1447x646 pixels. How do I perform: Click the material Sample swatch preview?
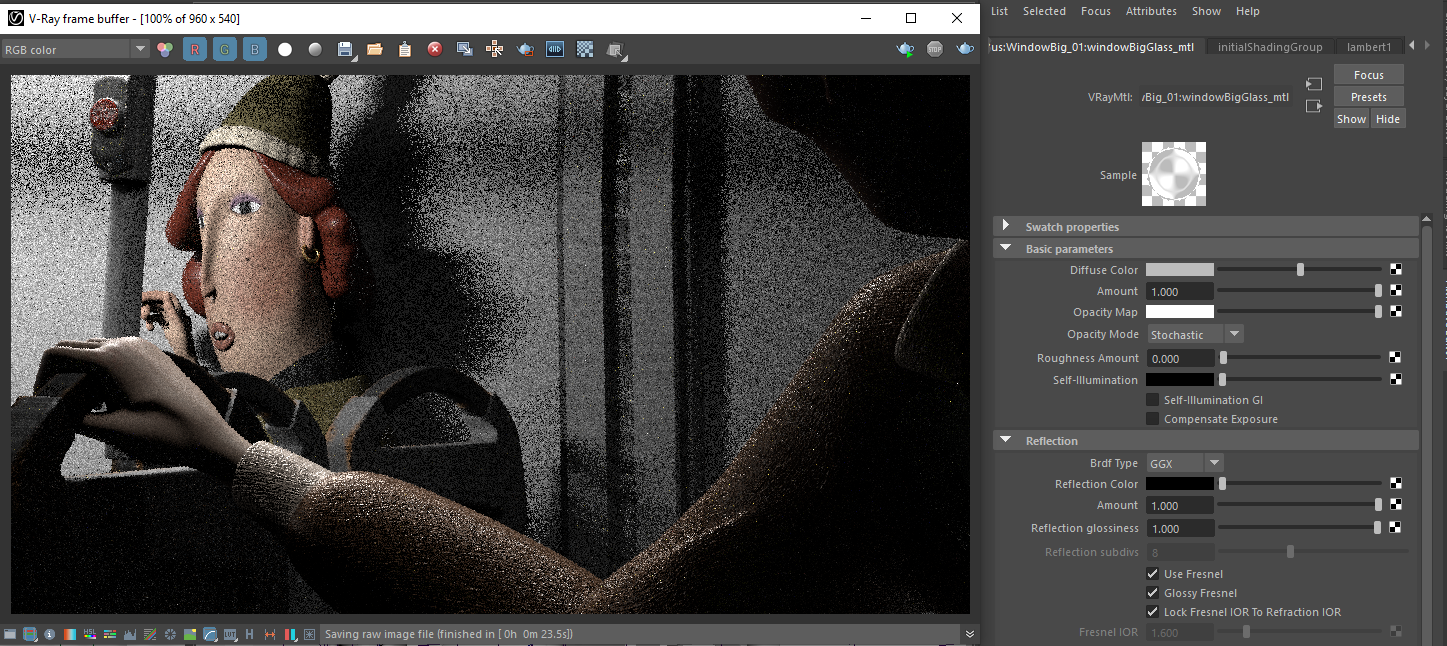(1174, 174)
